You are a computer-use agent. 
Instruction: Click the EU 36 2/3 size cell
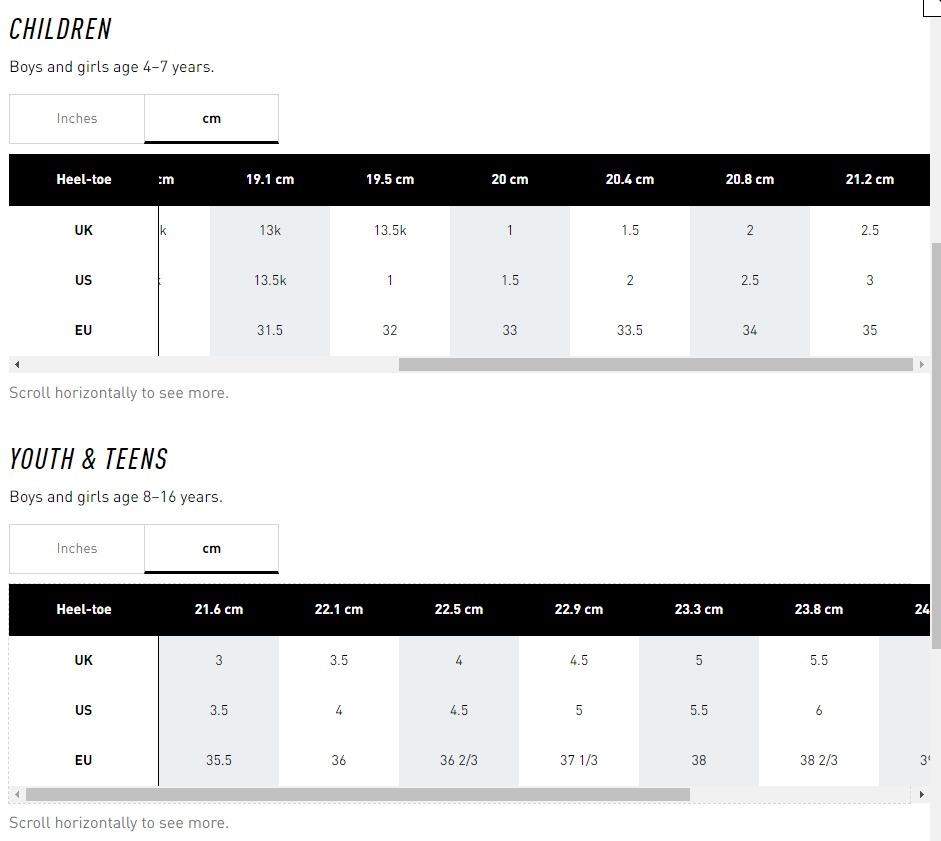(x=459, y=760)
